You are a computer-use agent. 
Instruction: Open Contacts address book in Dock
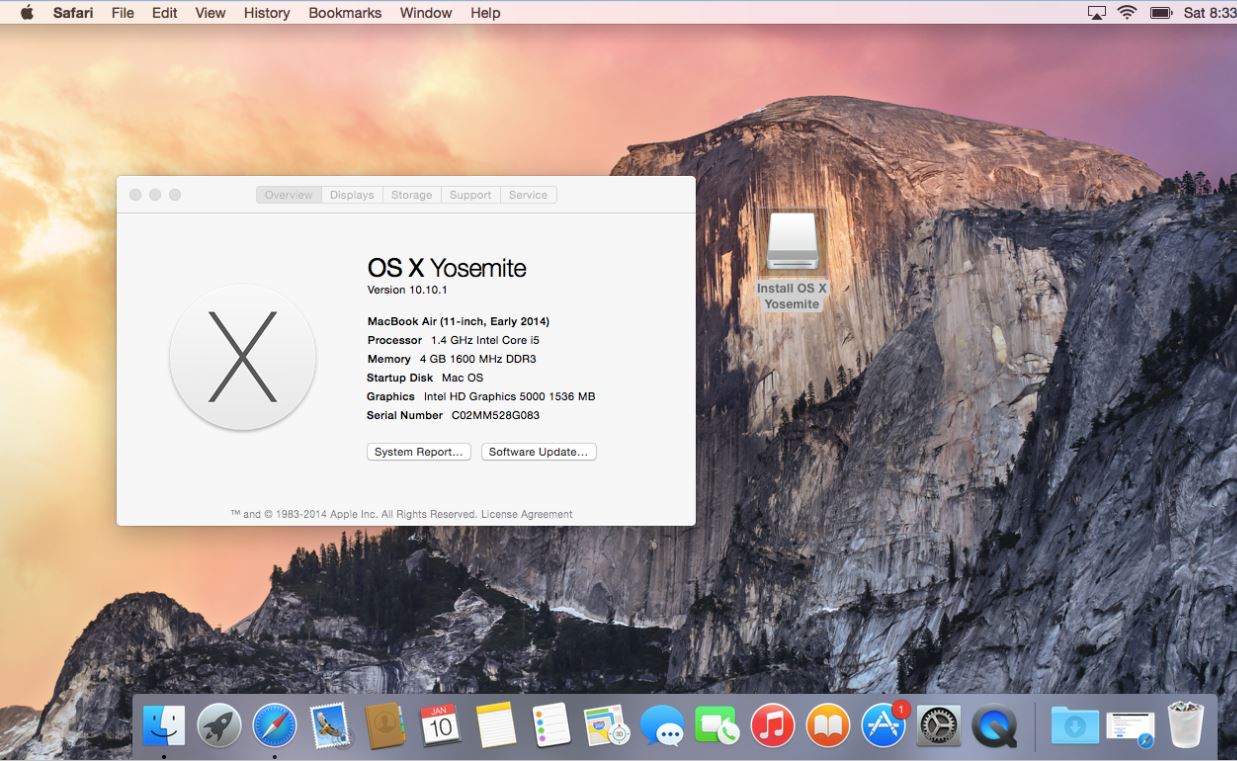pos(384,726)
